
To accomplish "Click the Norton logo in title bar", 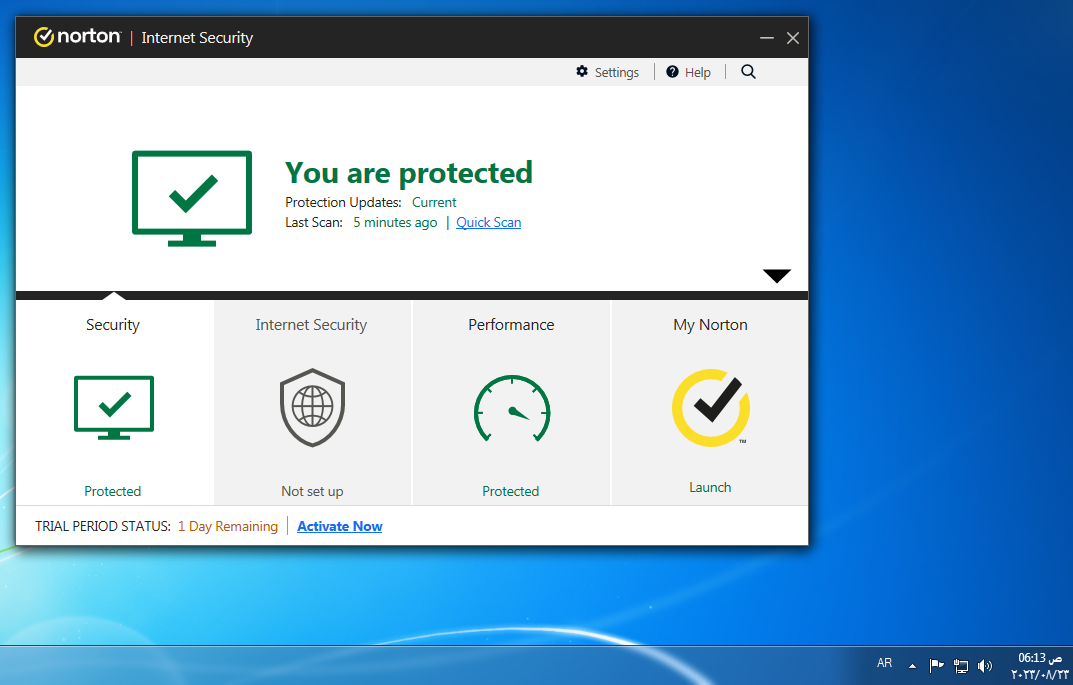I will coord(77,37).
